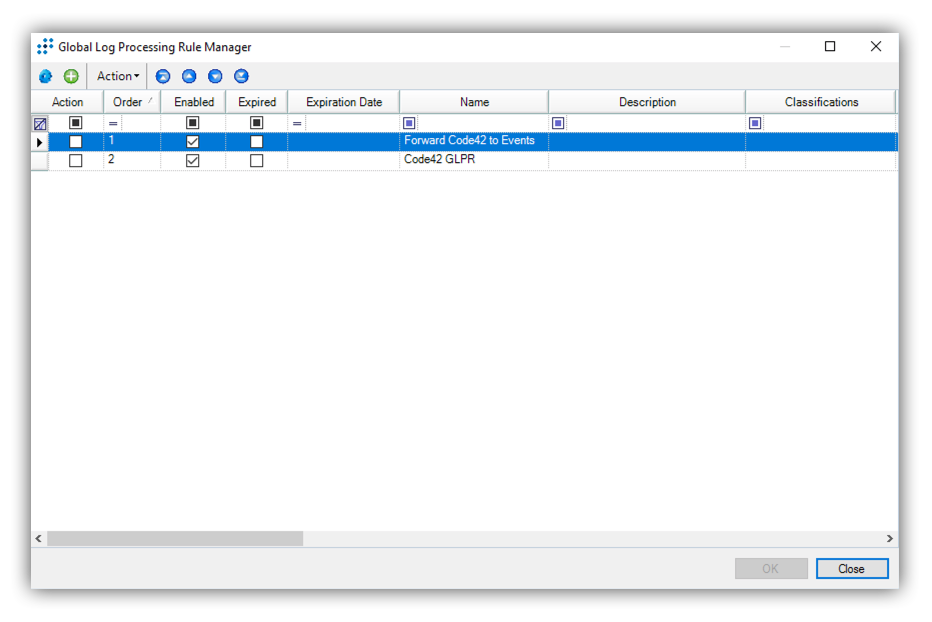Image resolution: width=932 pixels, height=622 pixels.
Task: Select the move-to-bottom arrow icon
Action: tap(240, 76)
